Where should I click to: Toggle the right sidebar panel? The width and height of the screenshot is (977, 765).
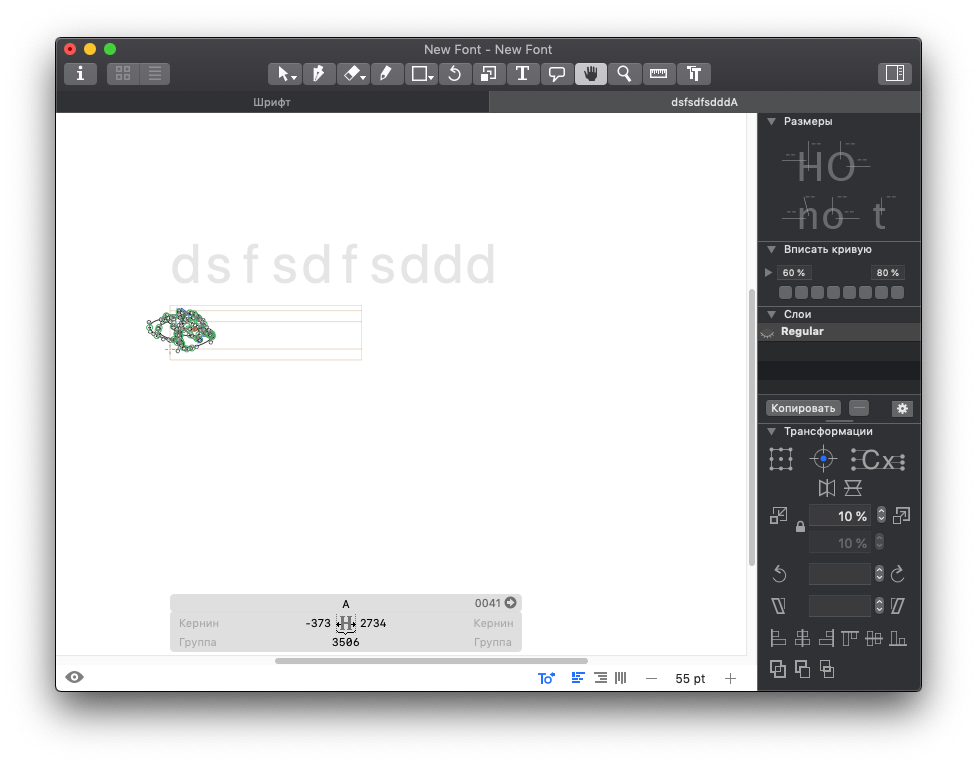(x=894, y=73)
